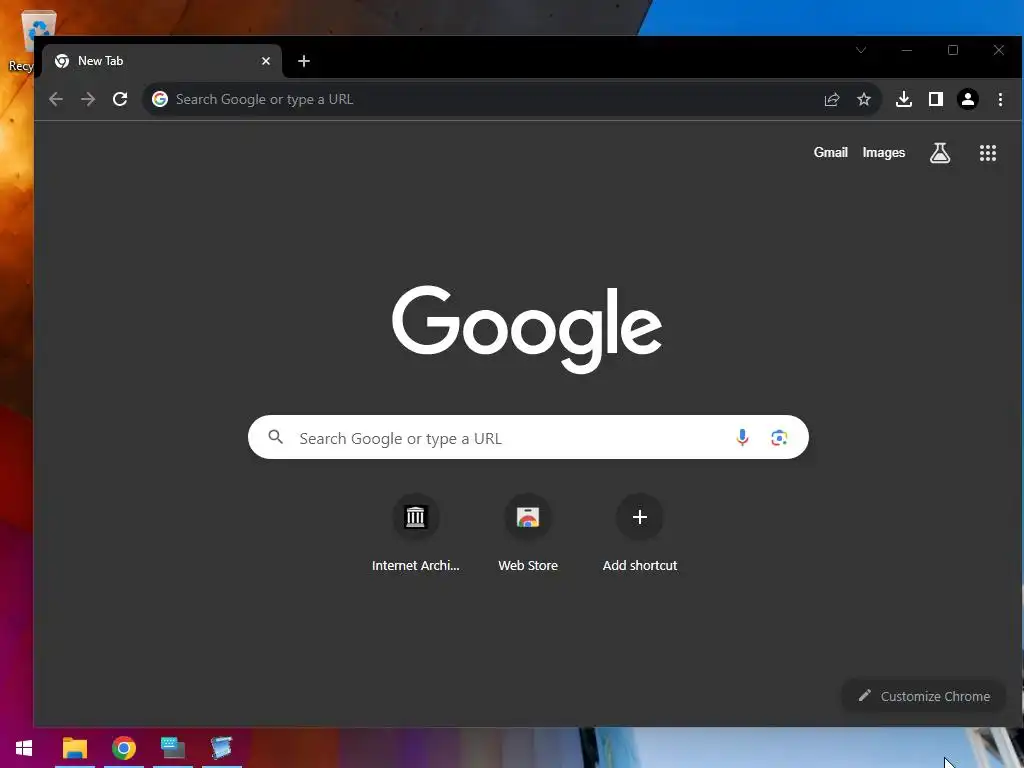Go back using the back arrow
This screenshot has height=768, width=1024.
56,99
